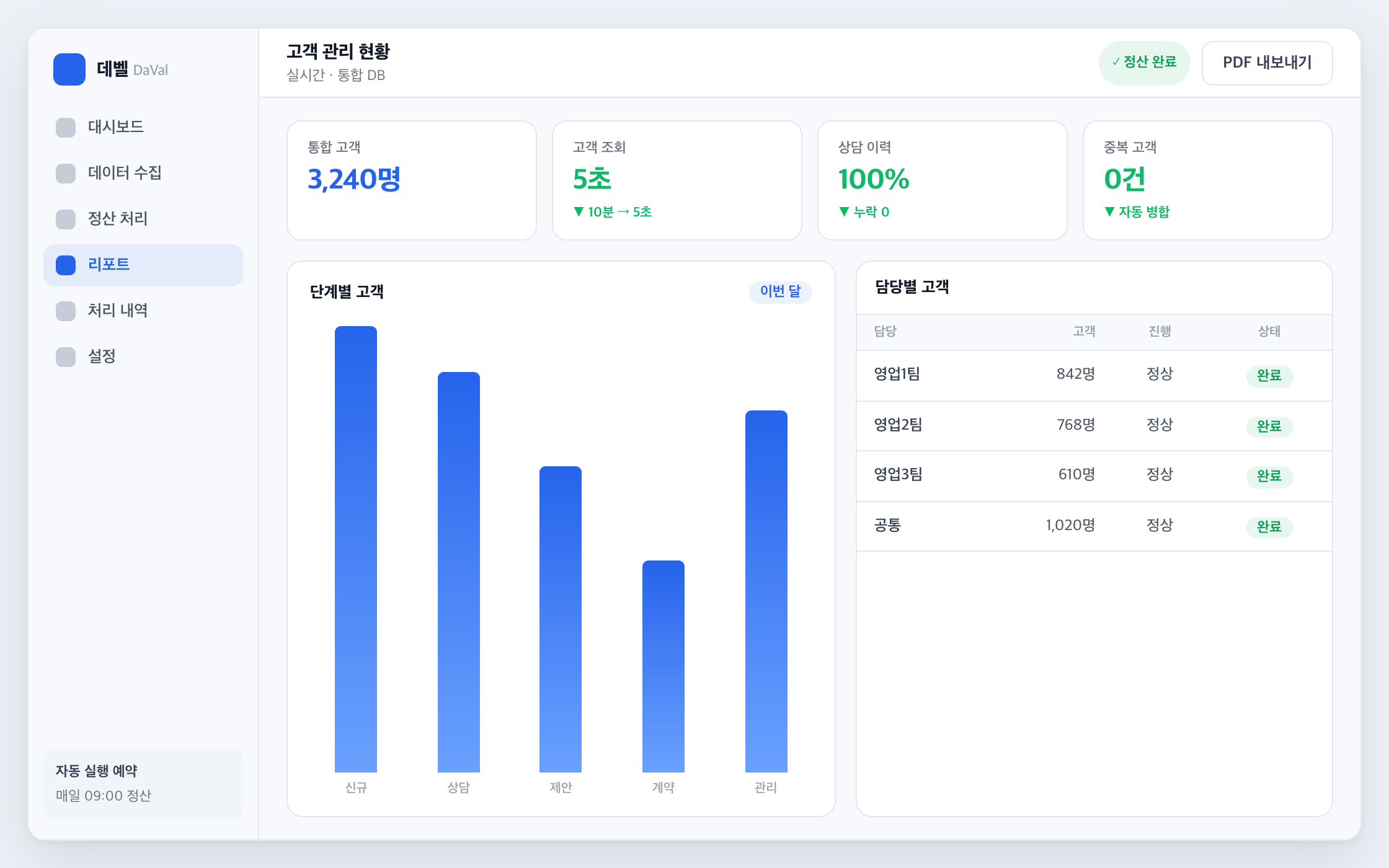Image resolution: width=1389 pixels, height=868 pixels.
Task: Click the 설정 sidebar icon
Action: (66, 356)
